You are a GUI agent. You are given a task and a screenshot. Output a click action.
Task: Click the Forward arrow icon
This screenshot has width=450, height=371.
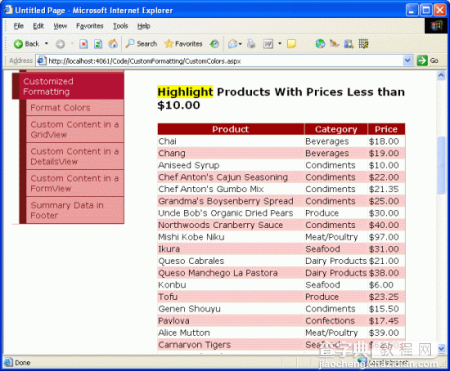[60, 44]
